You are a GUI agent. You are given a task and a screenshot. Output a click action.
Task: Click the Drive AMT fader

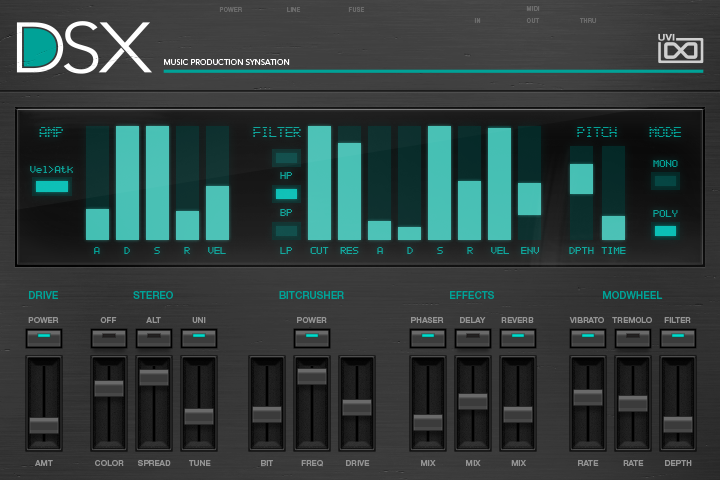click(x=44, y=425)
